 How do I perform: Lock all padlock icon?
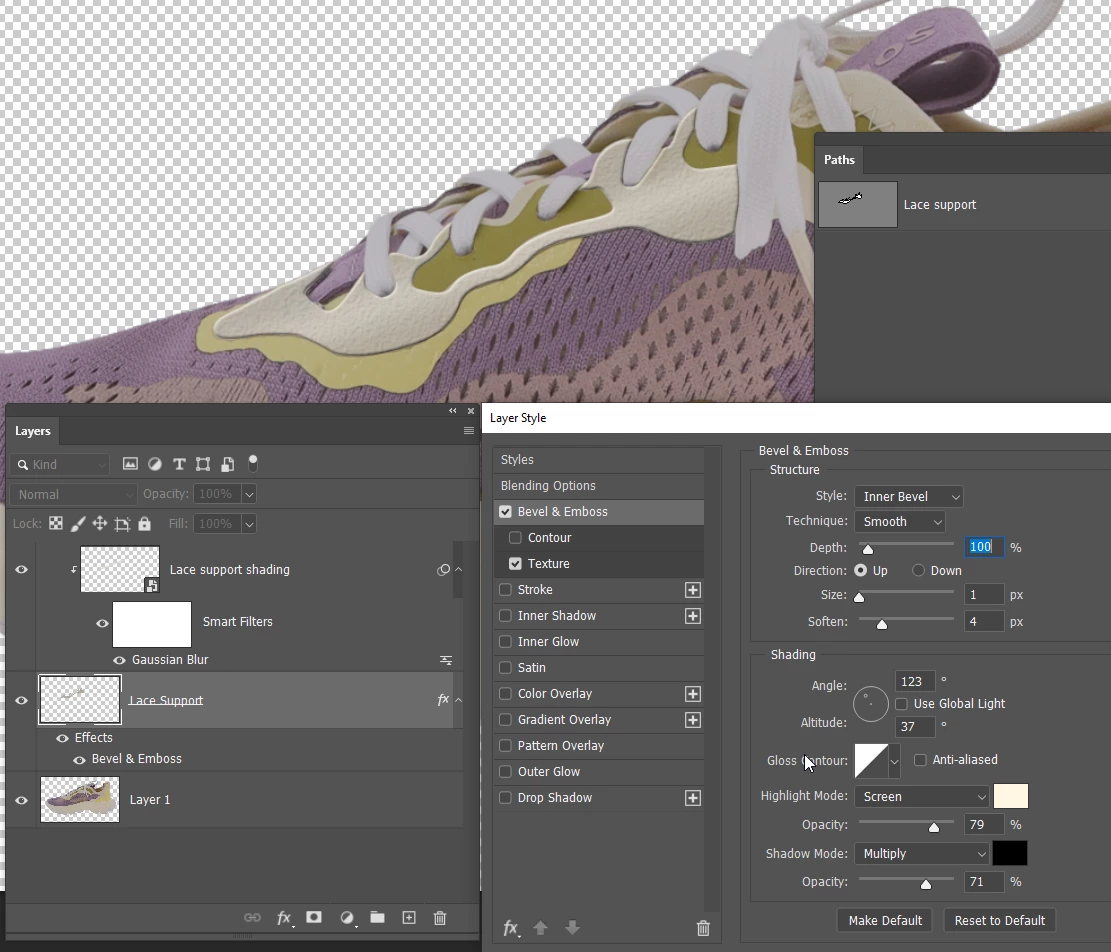click(145, 523)
